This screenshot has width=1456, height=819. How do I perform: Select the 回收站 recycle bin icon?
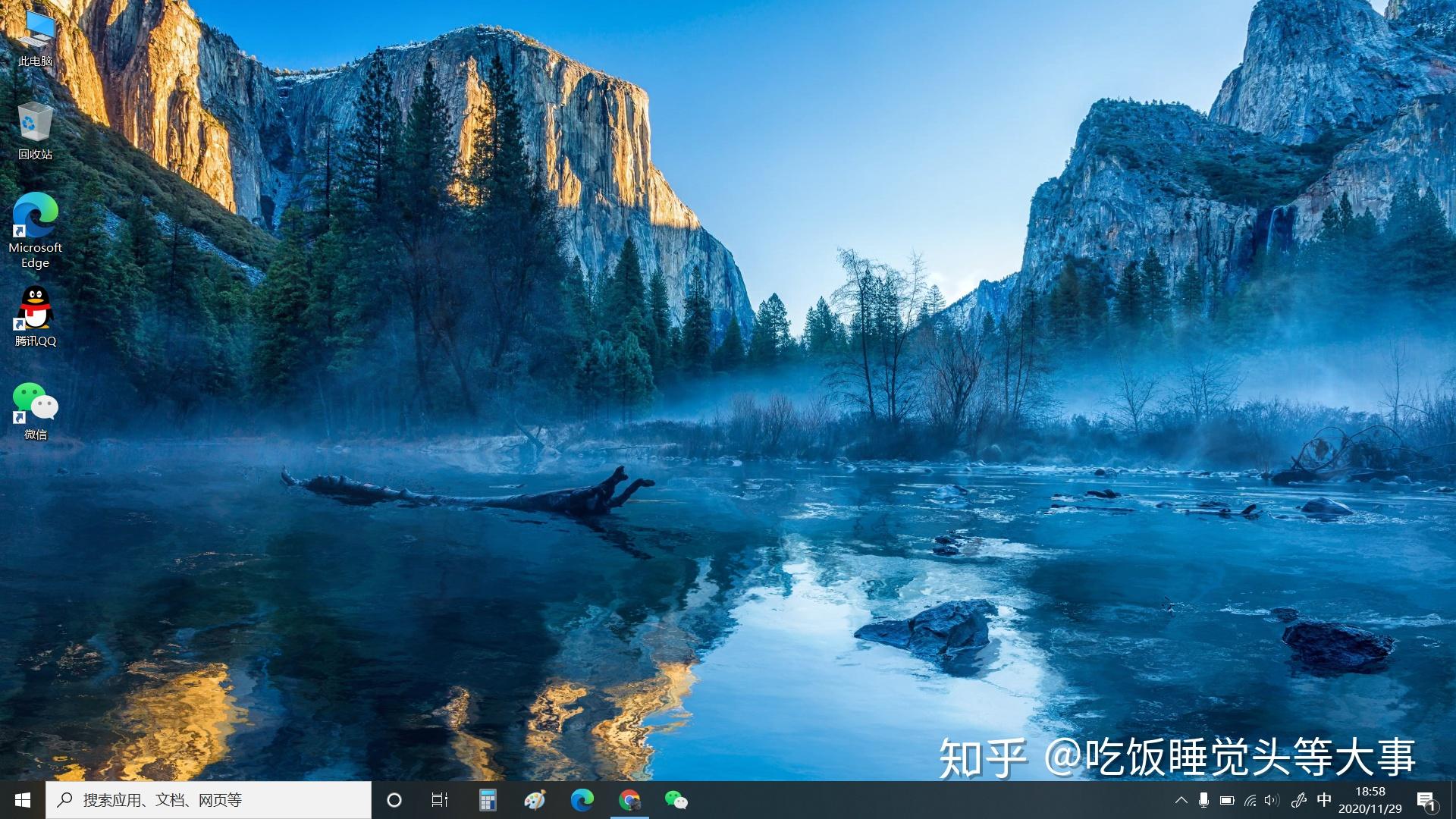click(x=35, y=130)
